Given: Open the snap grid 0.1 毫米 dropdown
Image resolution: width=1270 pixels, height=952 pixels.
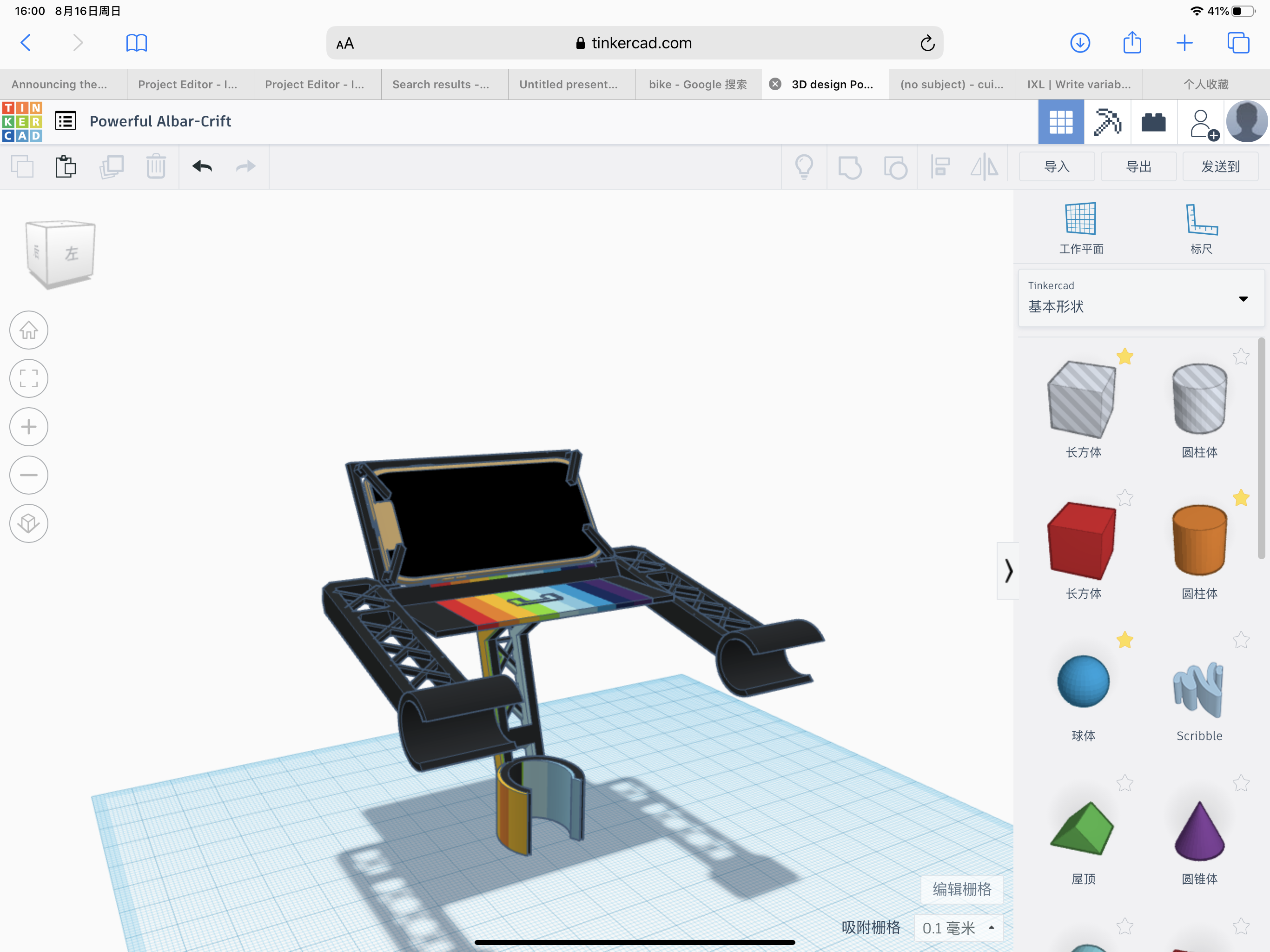Looking at the screenshot, I should coord(958,928).
